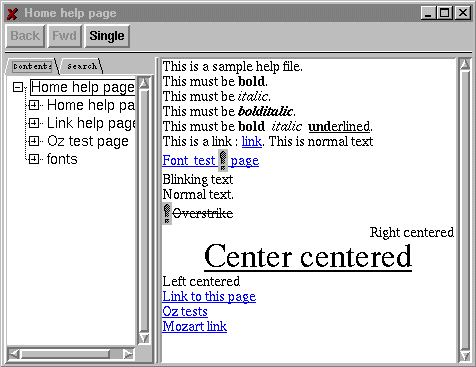Image resolution: width=476 pixels, height=367 pixels.
Task: Click the red X window menu icon
Action: [x=12, y=14]
